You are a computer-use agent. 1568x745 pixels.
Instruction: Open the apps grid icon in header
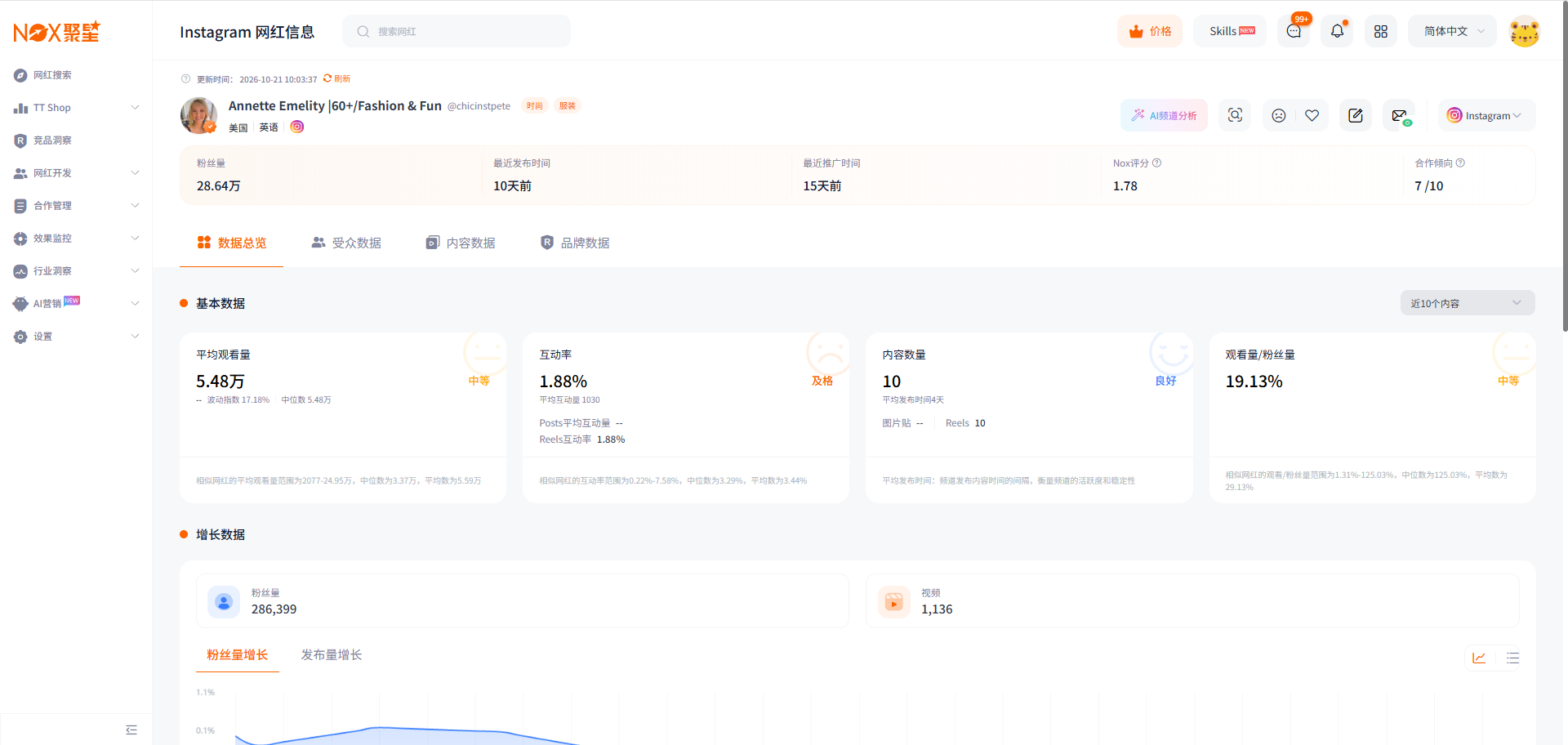point(1381,31)
